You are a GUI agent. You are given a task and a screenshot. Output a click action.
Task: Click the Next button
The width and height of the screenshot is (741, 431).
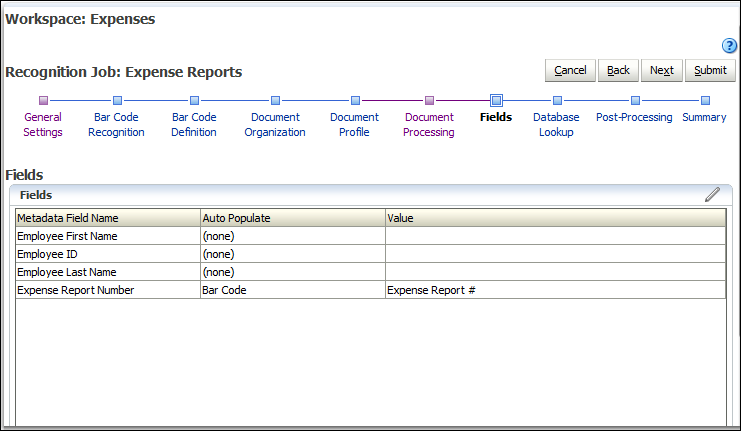tap(662, 70)
